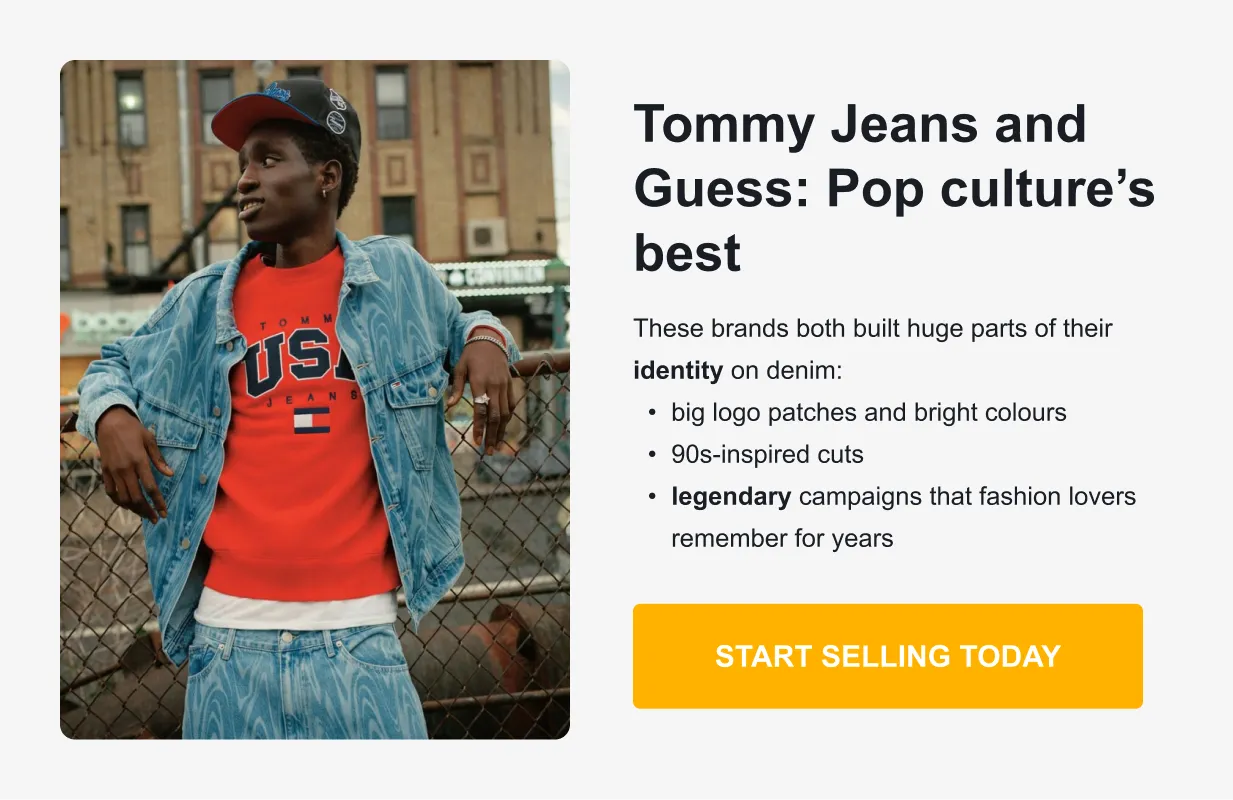The height and width of the screenshot is (800, 1233).
Task: Open the photo of the man in denim
Action: [314, 399]
